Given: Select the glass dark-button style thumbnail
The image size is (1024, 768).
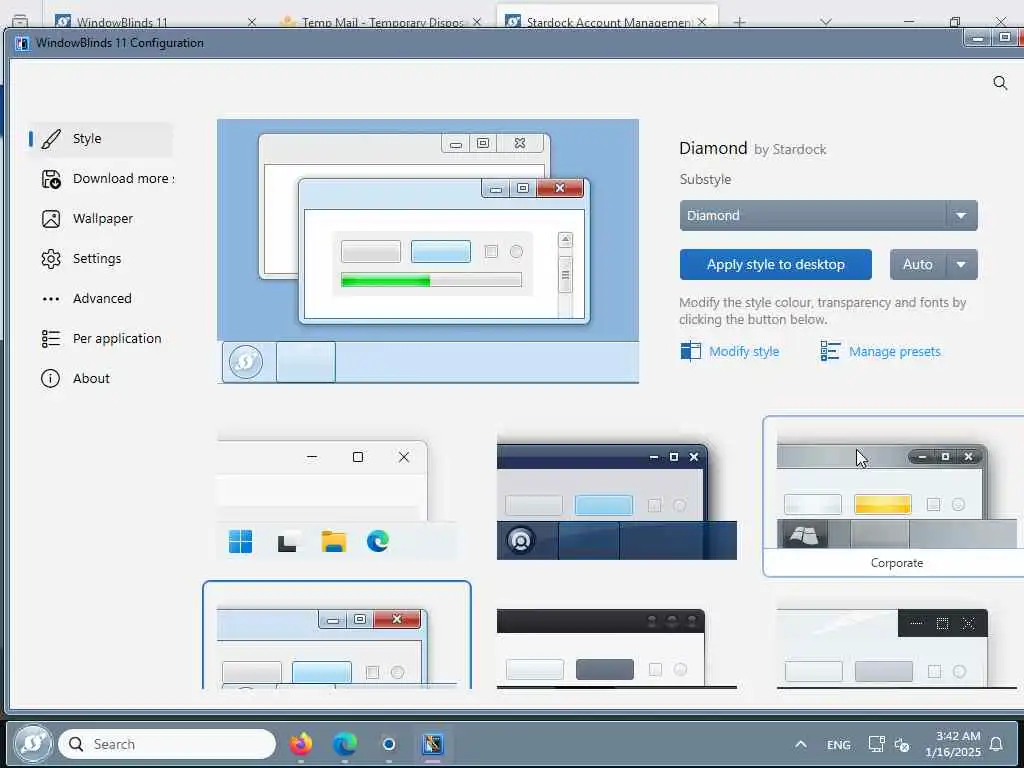Looking at the screenshot, I should point(896,648).
